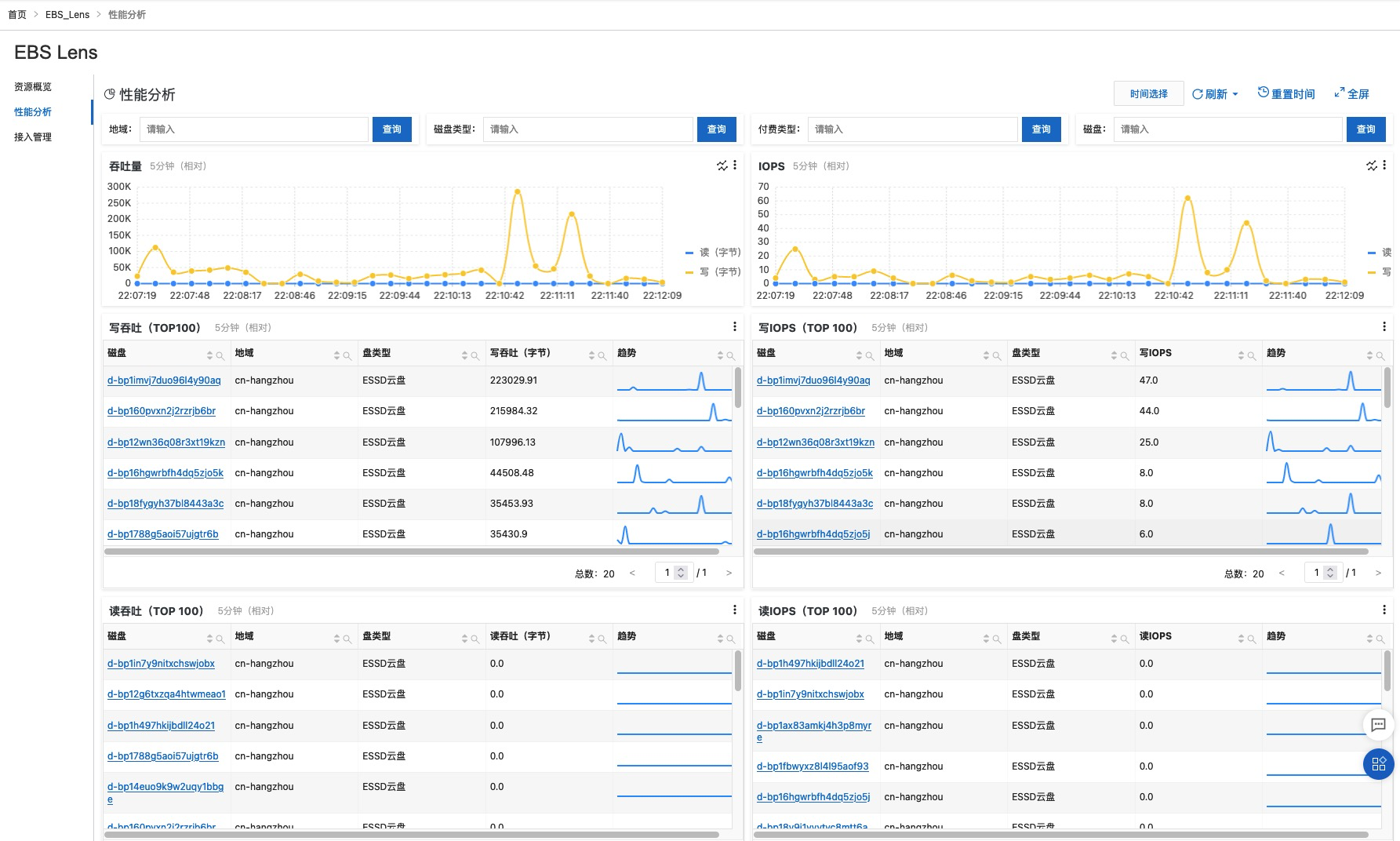
Task: Click the 223029.91 写吞吐 value cell
Action: 514,380
